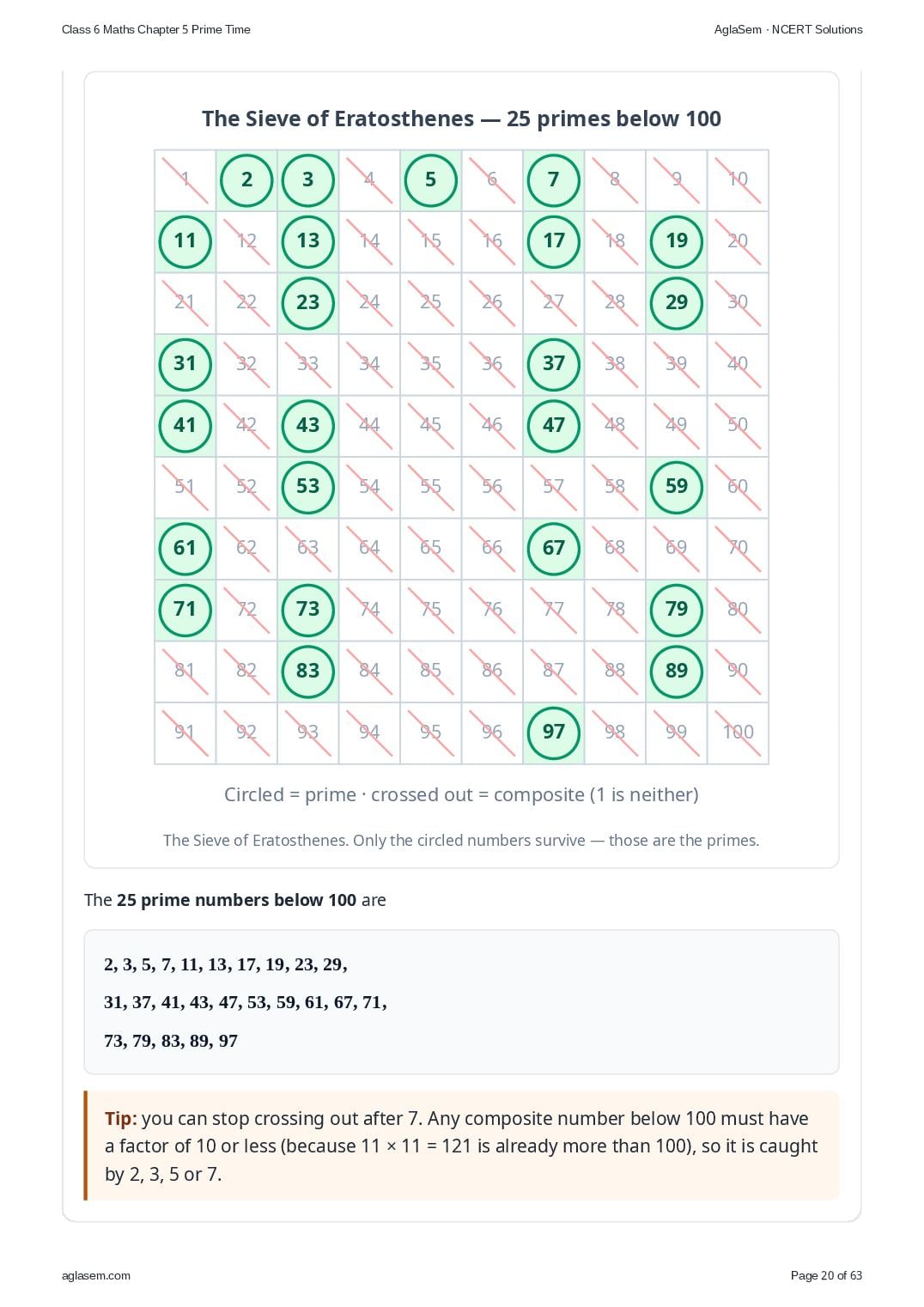Select the crossed-out number 49 cell
Screen dimensions: 924x1307
click(677, 425)
